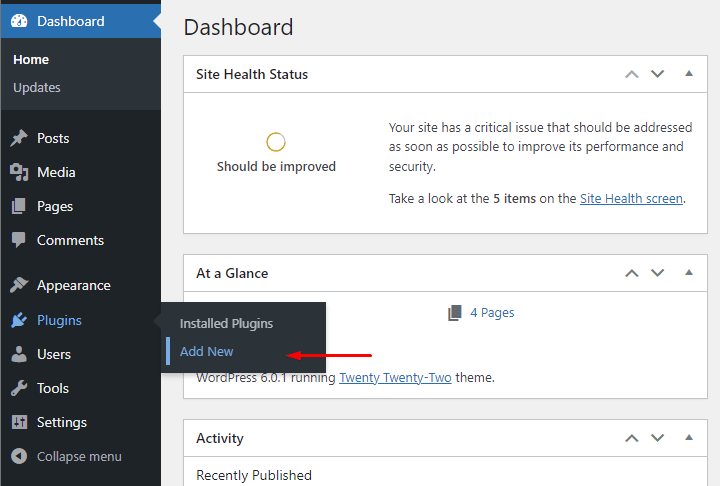Move At a Glance widget up
This screenshot has width=720, height=486.
point(632,273)
